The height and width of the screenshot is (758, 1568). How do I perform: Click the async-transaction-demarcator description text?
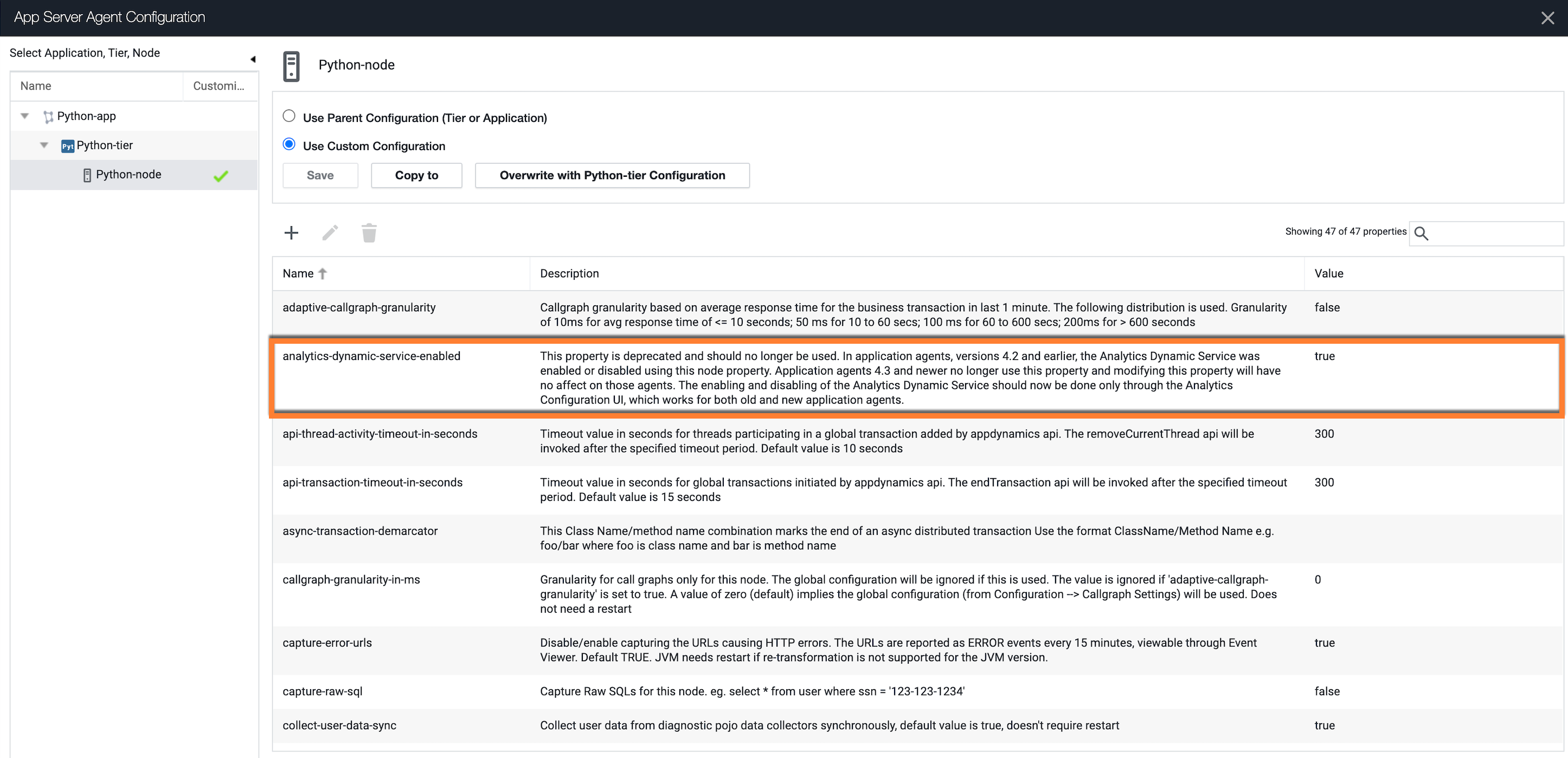[907, 538]
